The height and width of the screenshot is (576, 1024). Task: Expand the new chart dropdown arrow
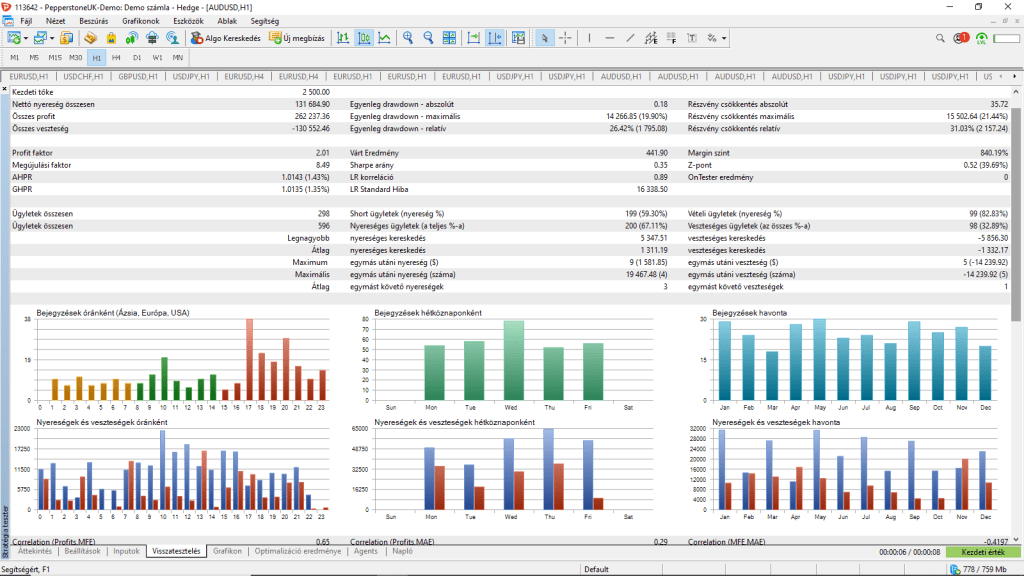pyautogui.click(x=26, y=38)
